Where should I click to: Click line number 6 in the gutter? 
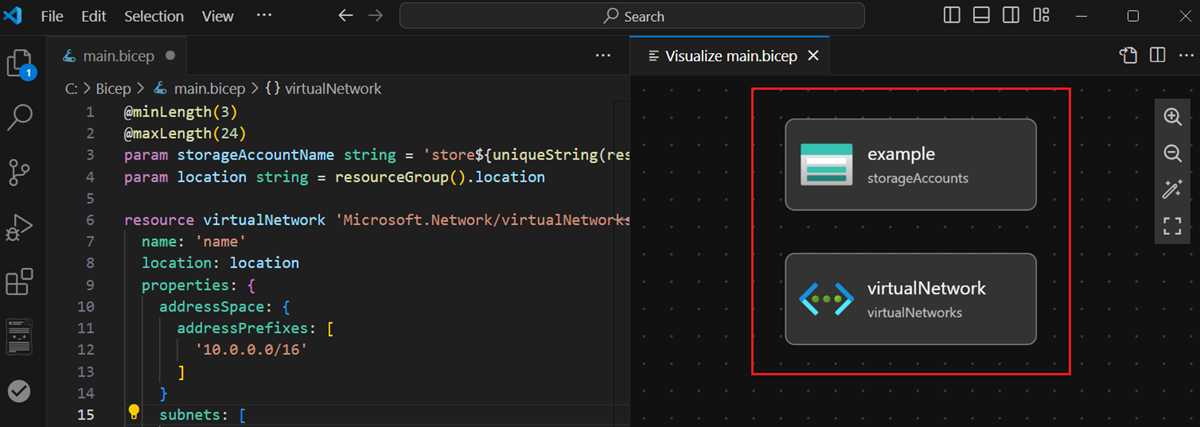pos(90,220)
